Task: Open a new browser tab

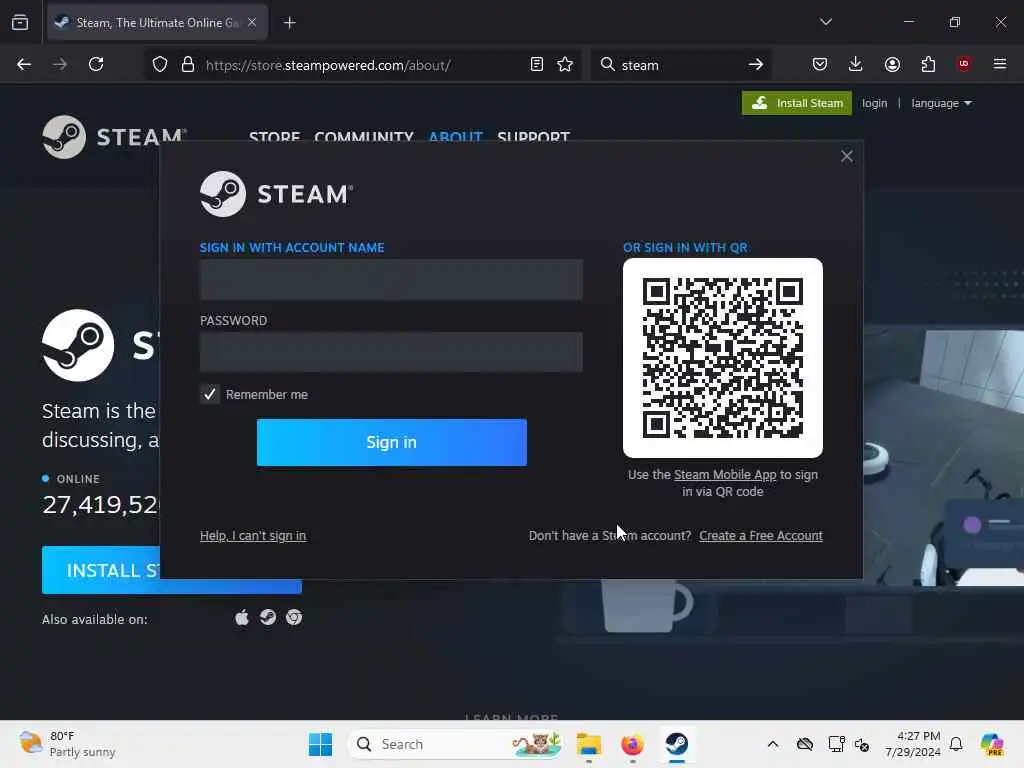Action: [x=289, y=23]
